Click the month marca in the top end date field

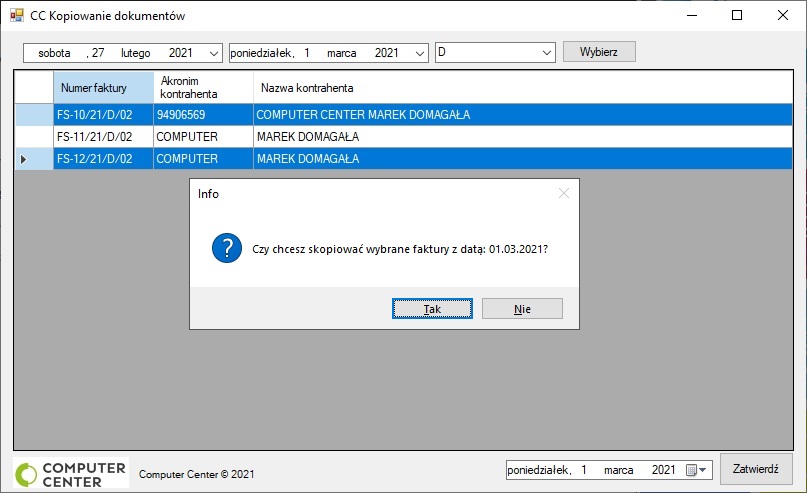click(x=342, y=53)
